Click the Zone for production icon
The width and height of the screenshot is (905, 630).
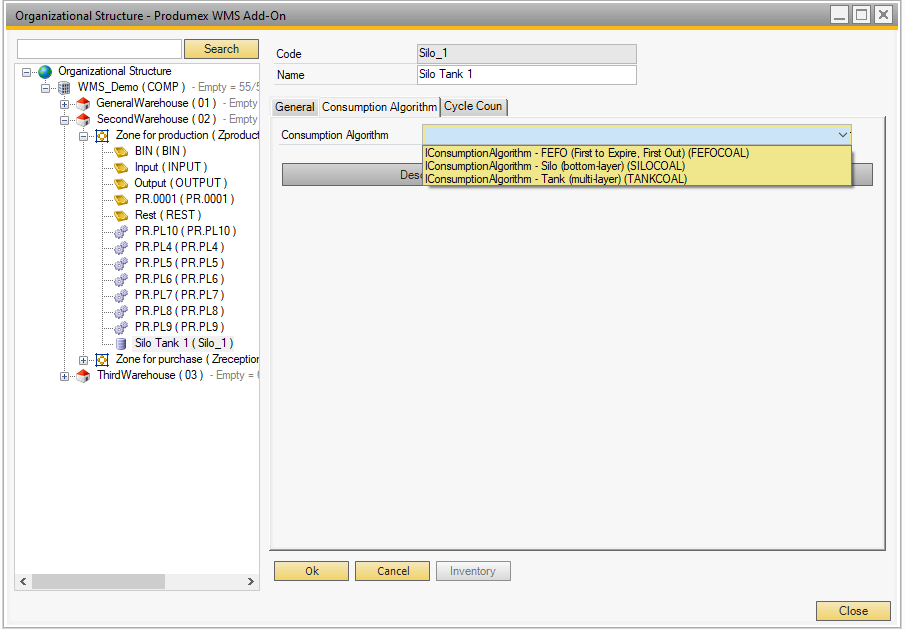tap(102, 136)
